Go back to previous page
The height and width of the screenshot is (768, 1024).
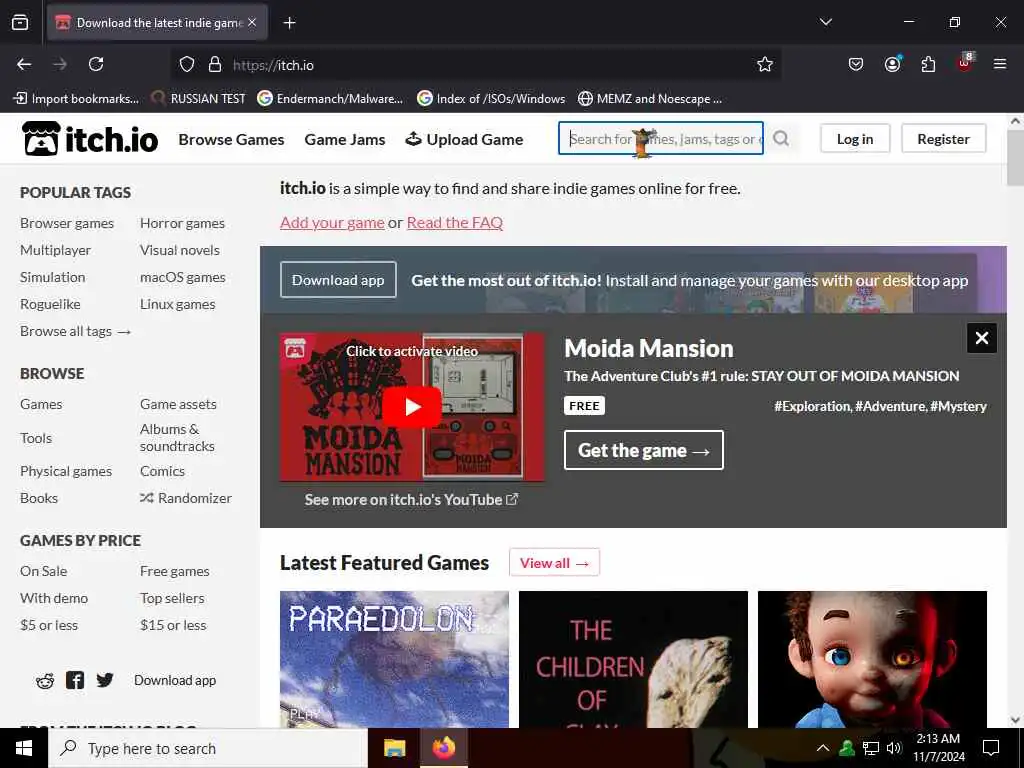pyautogui.click(x=24, y=64)
